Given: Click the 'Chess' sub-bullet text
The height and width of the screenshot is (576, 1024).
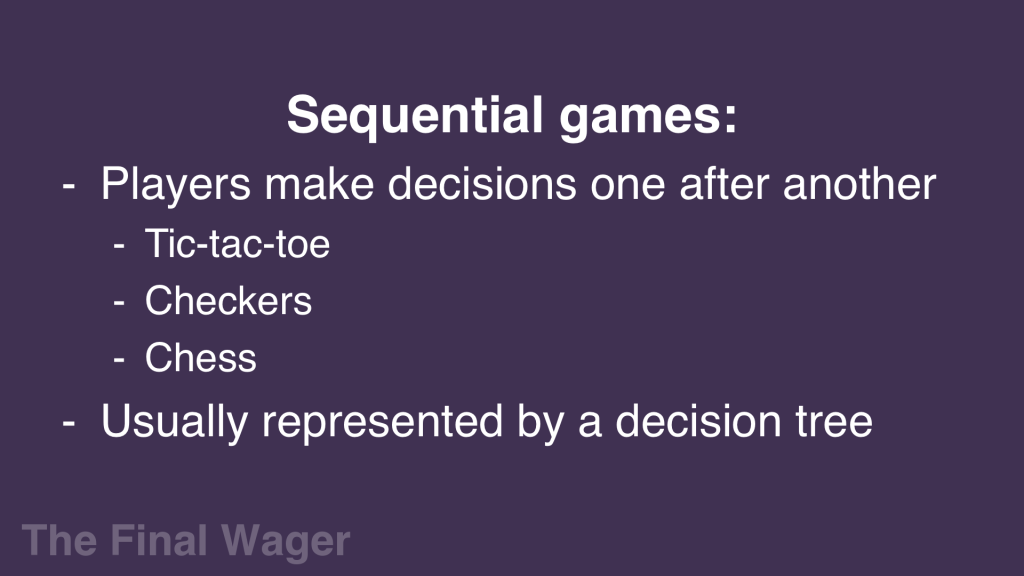Looking at the screenshot, I should [x=200, y=357].
